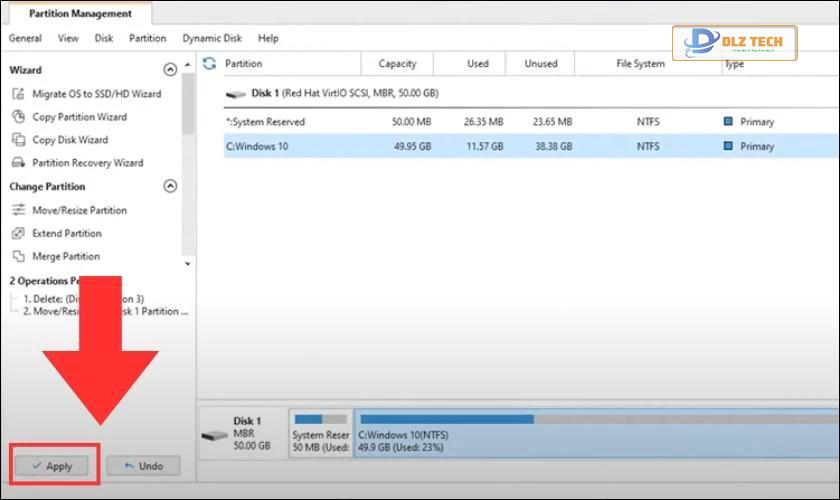Open Copy Partition Wizard link
This screenshot has height=500, width=840.
point(79,117)
